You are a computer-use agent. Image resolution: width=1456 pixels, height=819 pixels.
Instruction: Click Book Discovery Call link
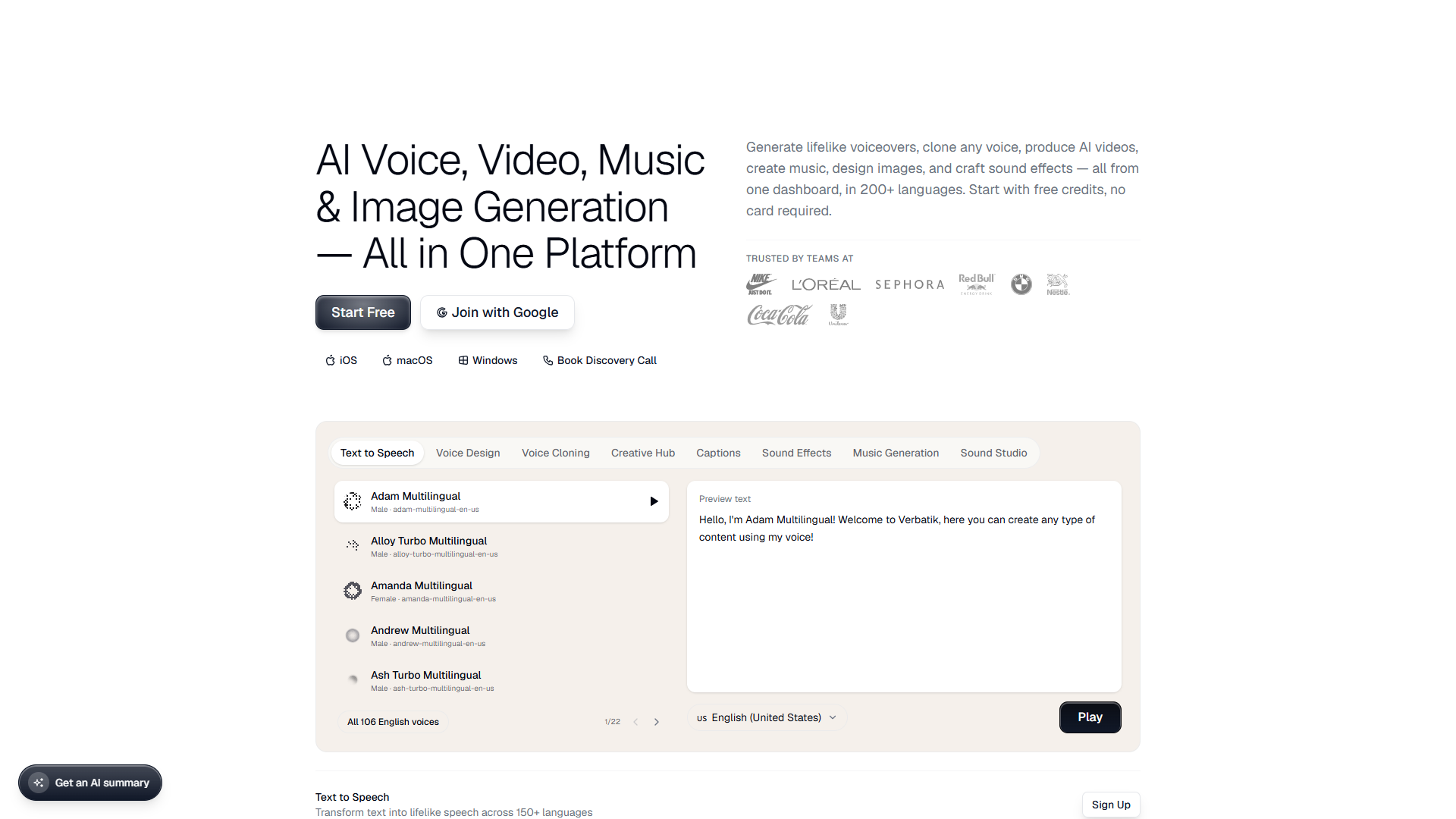[x=600, y=360]
